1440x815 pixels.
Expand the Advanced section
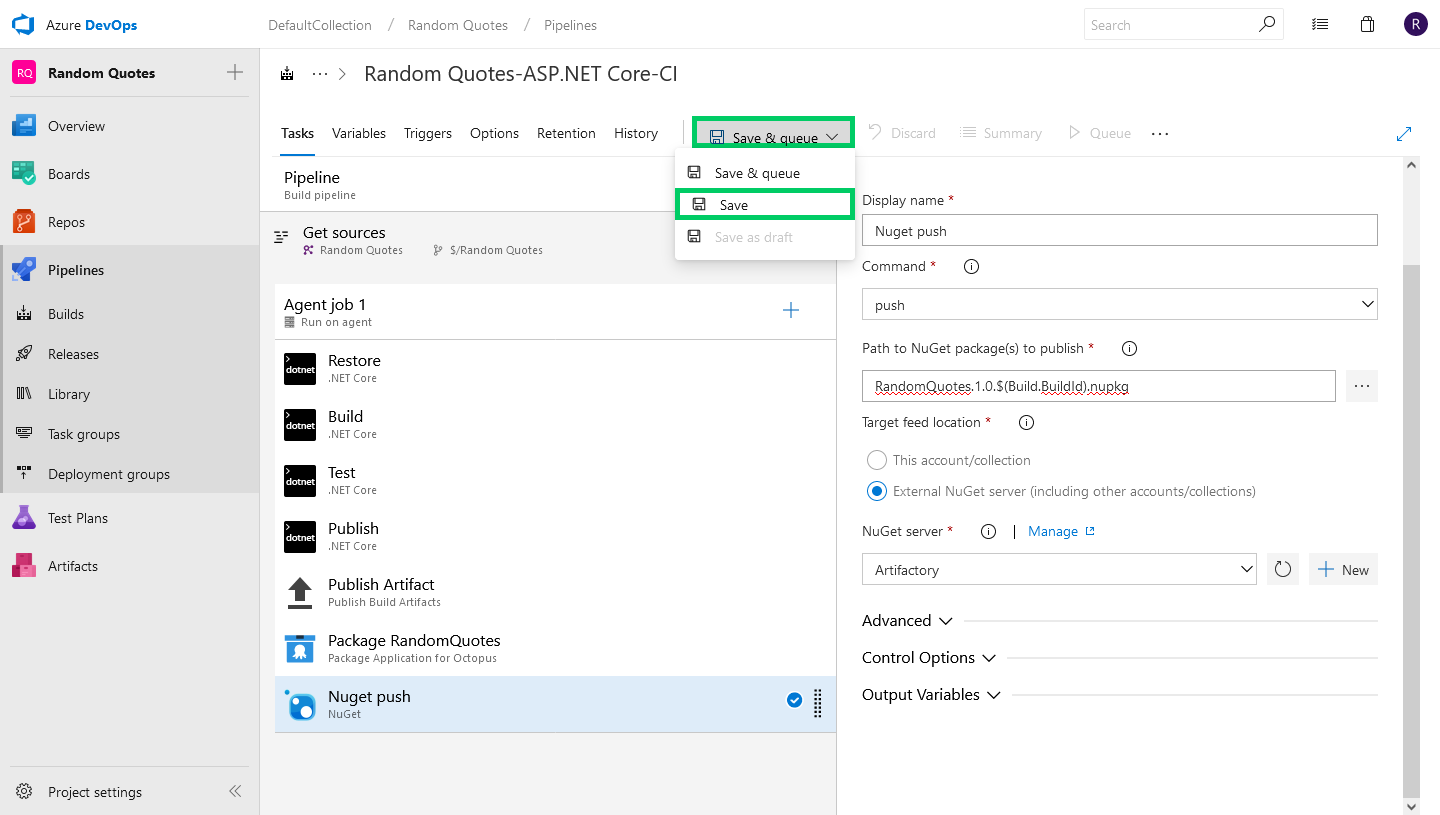[x=907, y=621]
